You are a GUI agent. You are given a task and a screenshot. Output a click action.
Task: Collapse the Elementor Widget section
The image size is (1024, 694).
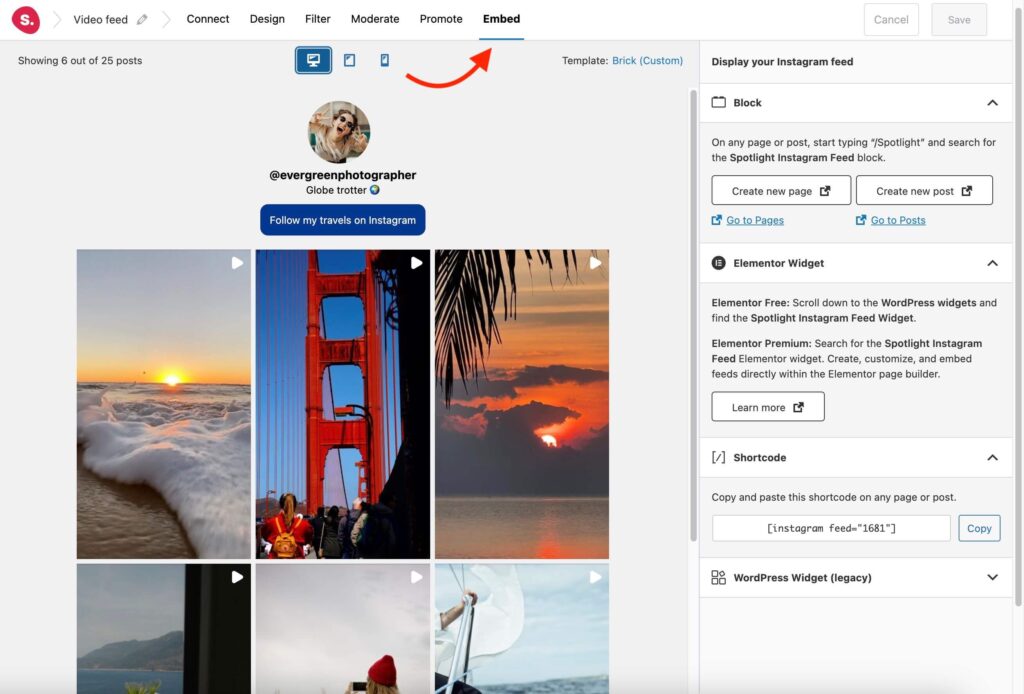coord(992,263)
